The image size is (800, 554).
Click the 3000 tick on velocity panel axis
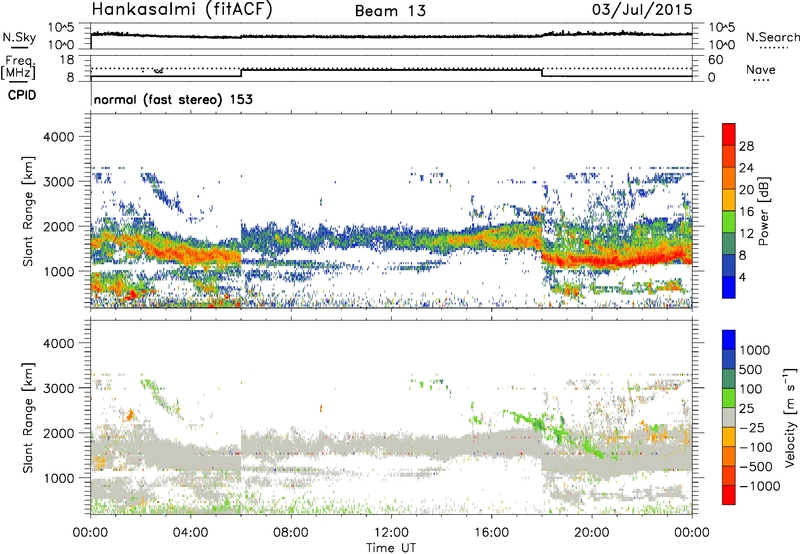58,388
